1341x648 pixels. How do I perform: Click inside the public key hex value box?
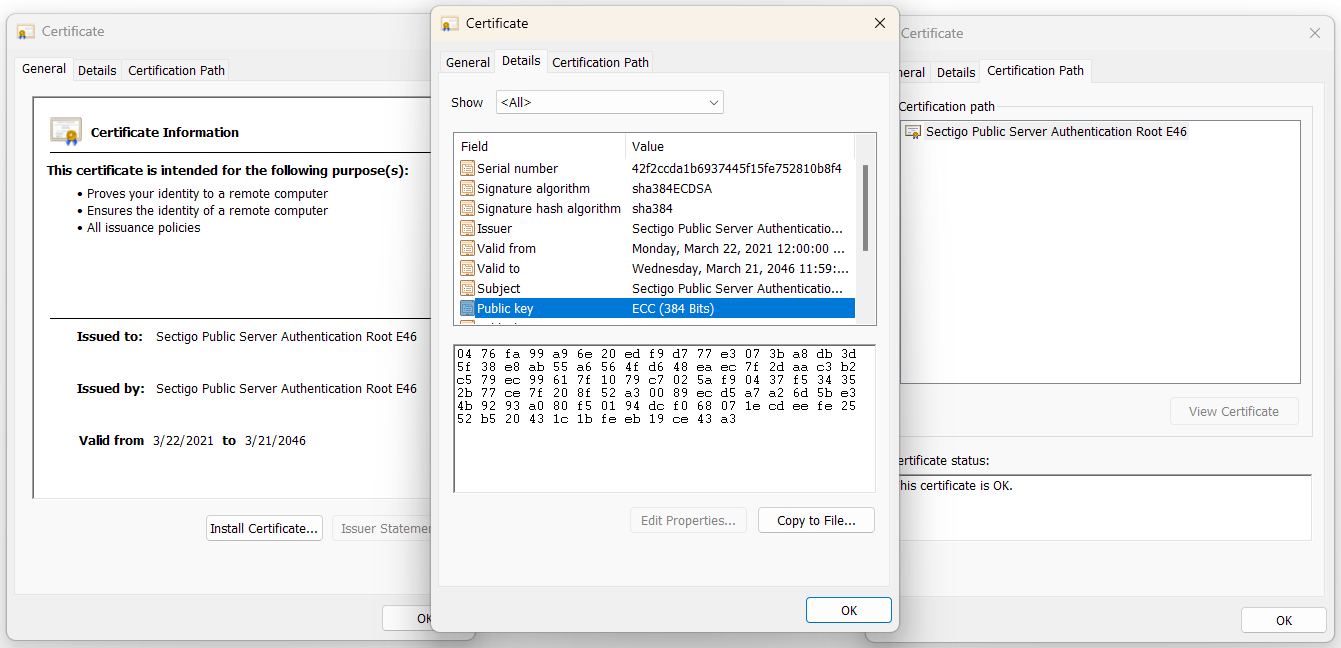[x=664, y=418]
